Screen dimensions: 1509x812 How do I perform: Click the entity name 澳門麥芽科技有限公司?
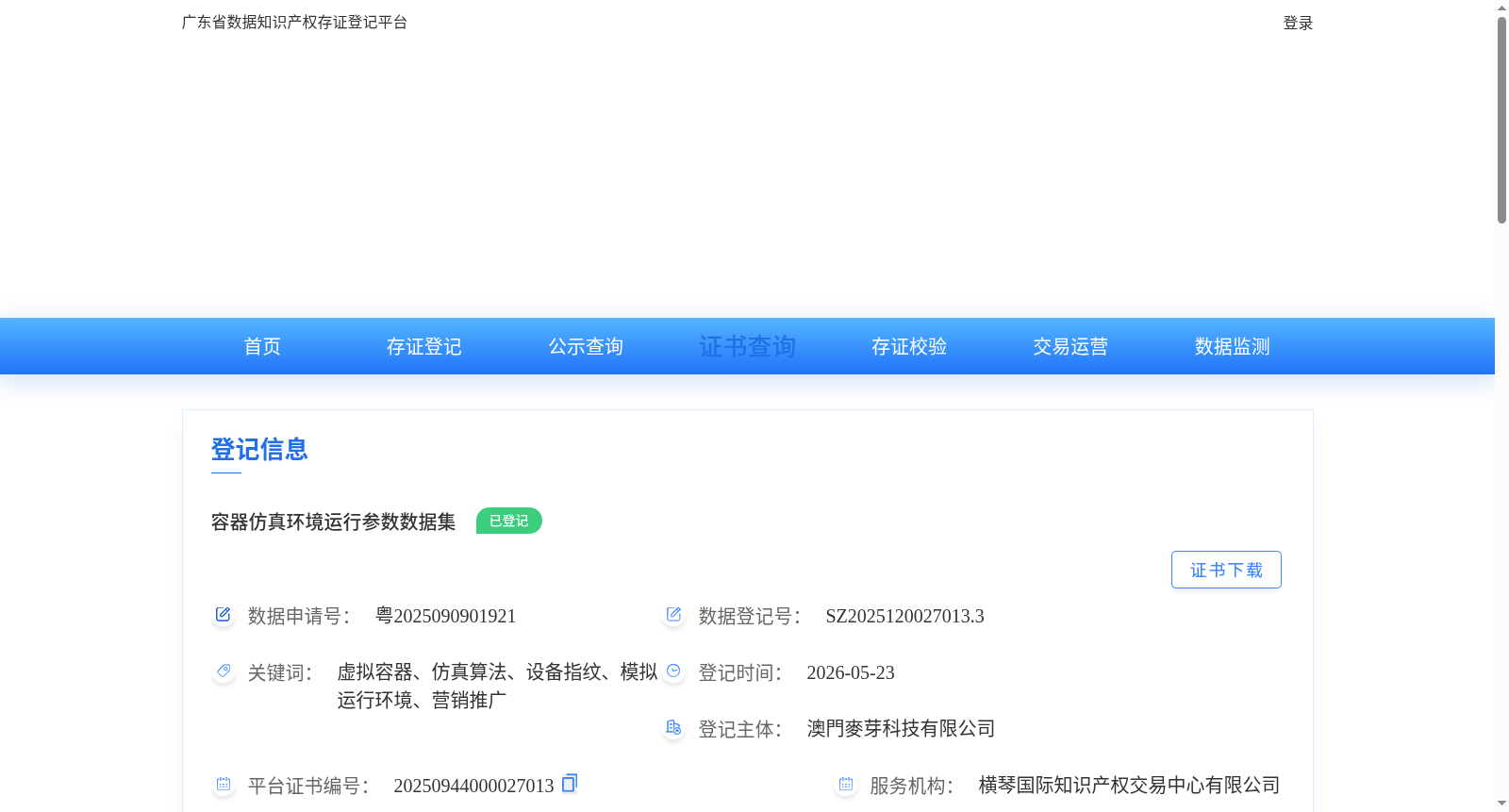pos(901,728)
